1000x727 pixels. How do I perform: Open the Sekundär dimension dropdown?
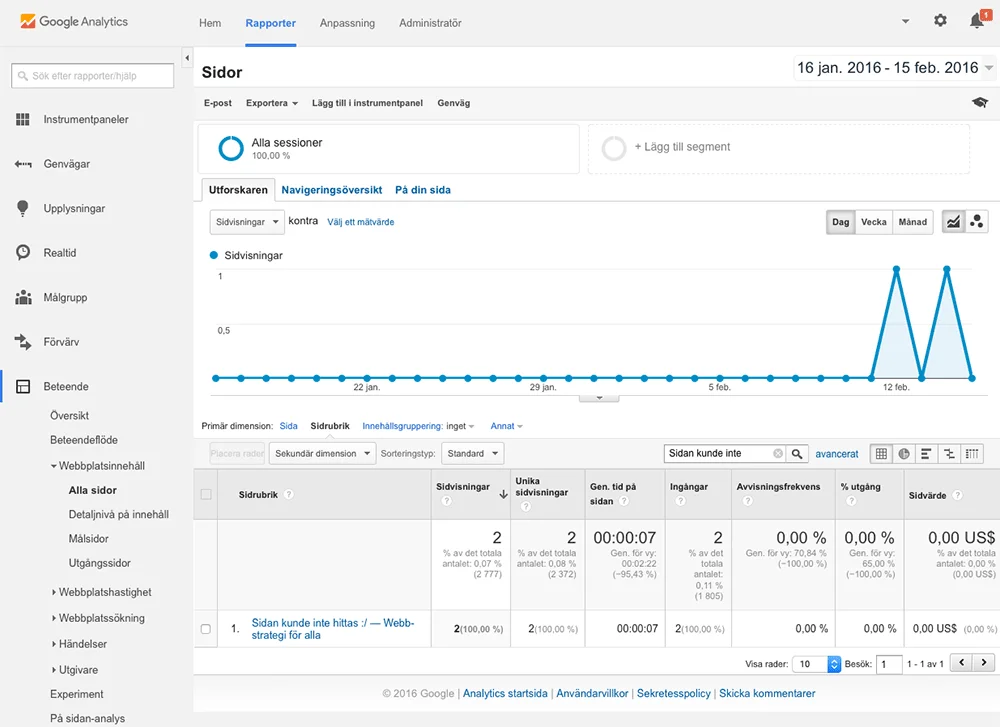coord(322,454)
